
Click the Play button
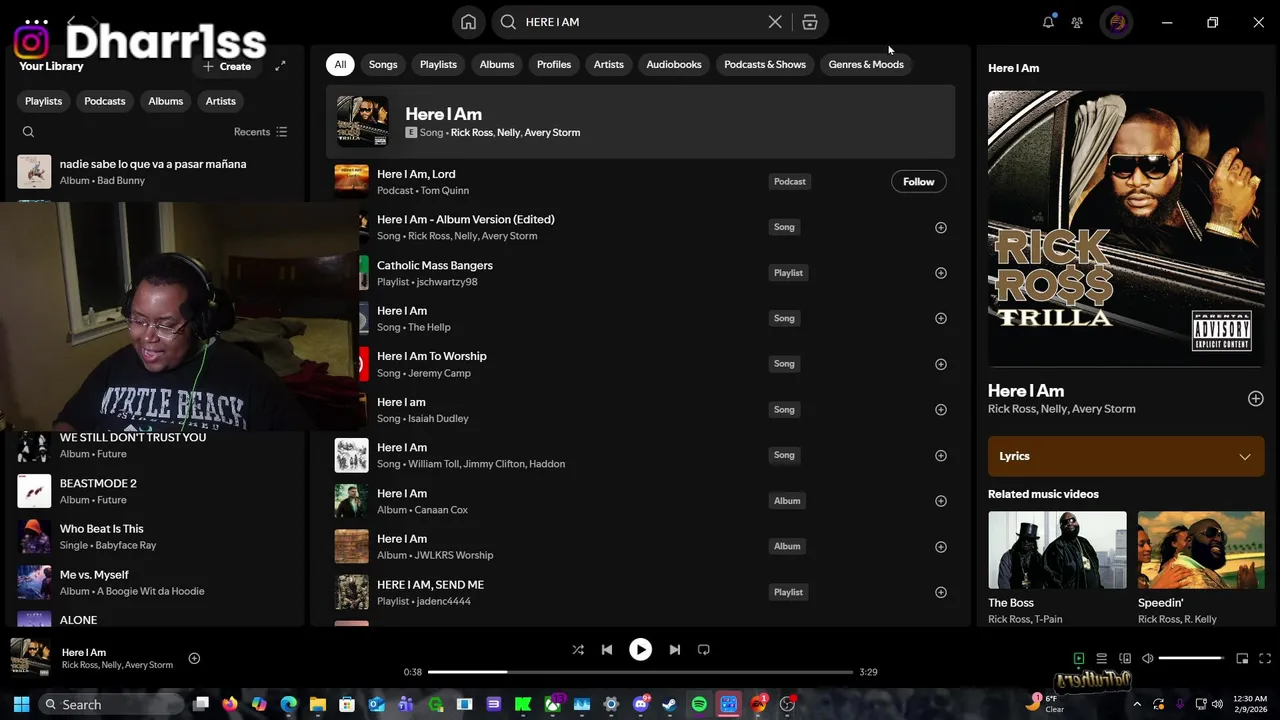pos(640,650)
